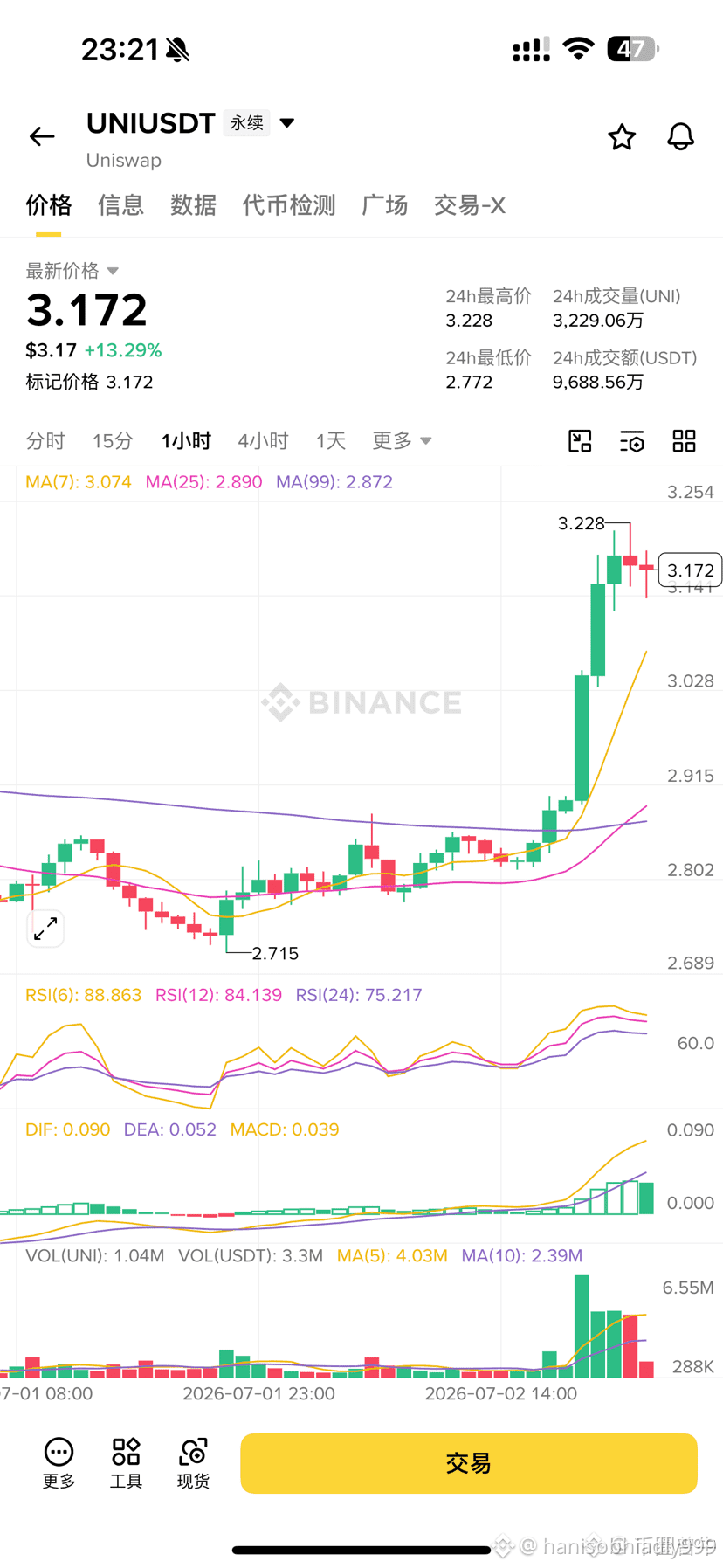This screenshot has height=1568, width=723.
Task: Open the 广场 tab
Action: [385, 205]
